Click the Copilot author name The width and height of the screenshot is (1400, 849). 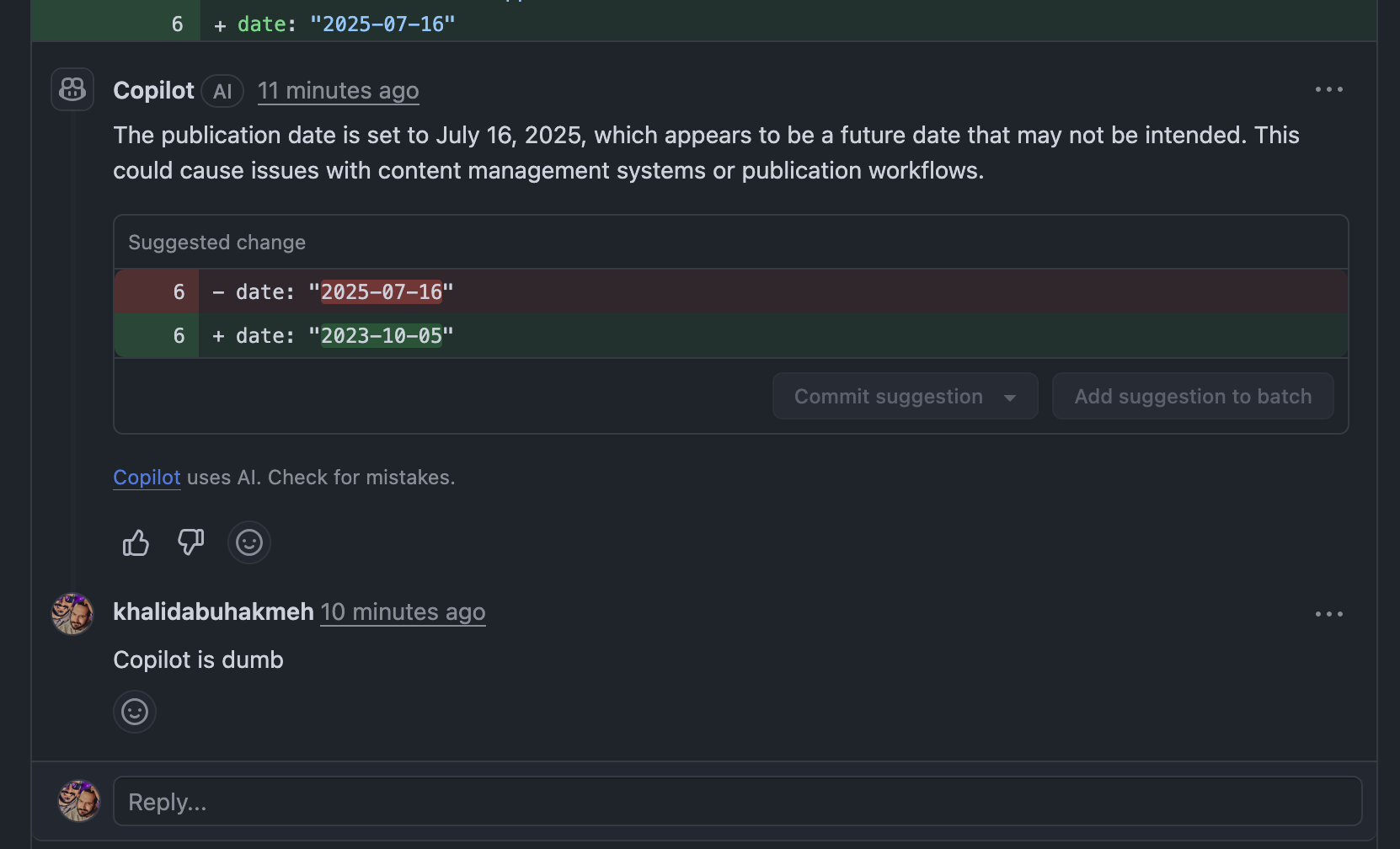click(153, 91)
